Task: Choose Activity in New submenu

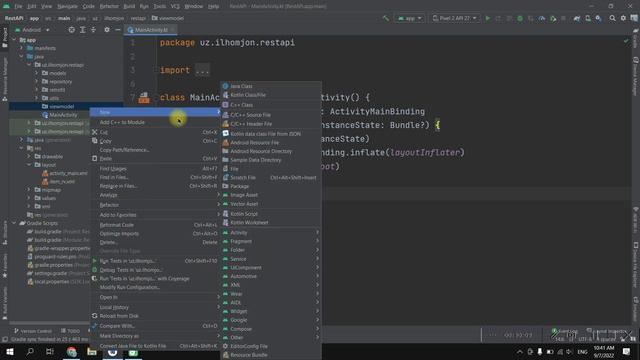Action: 271,233
